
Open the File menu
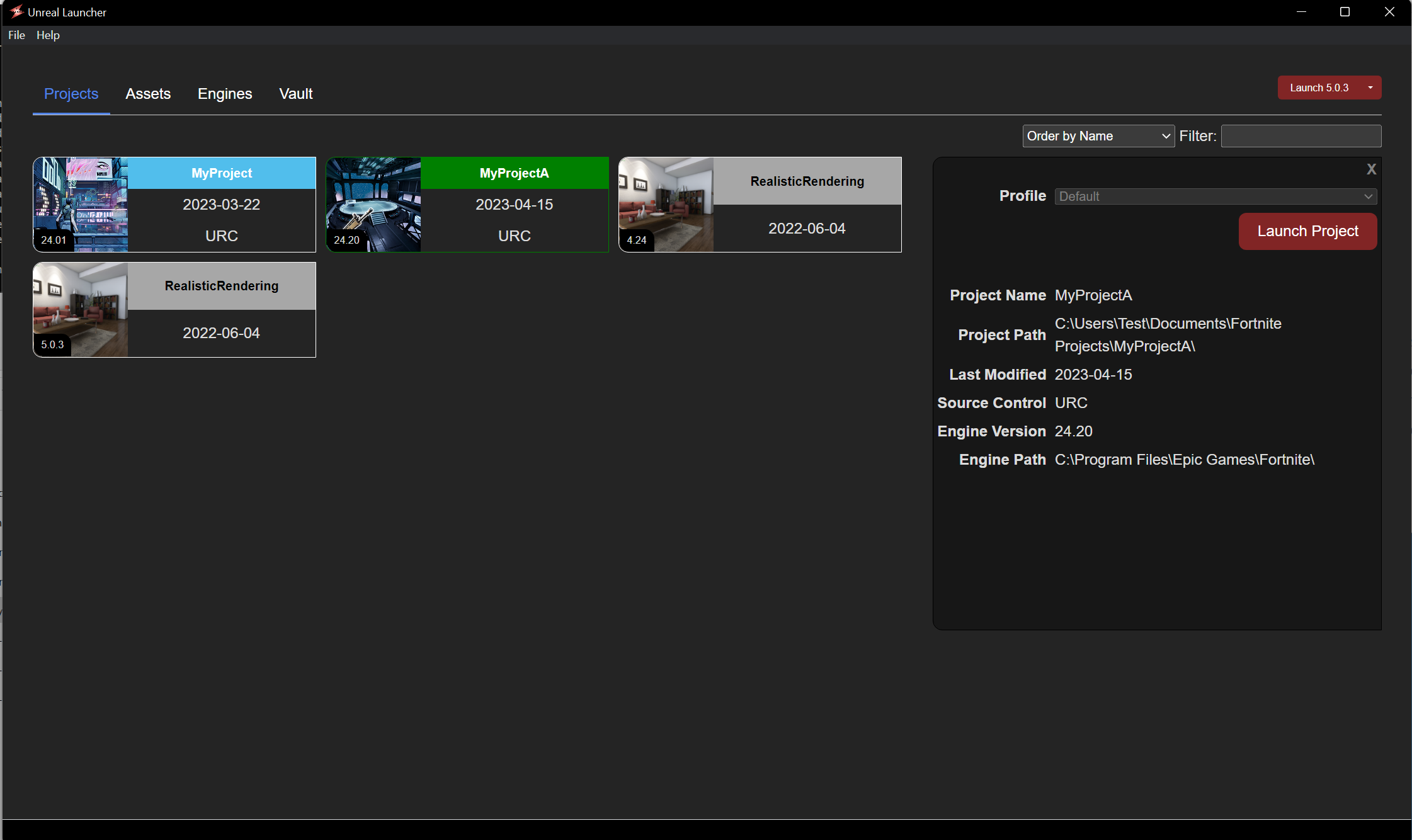click(16, 35)
